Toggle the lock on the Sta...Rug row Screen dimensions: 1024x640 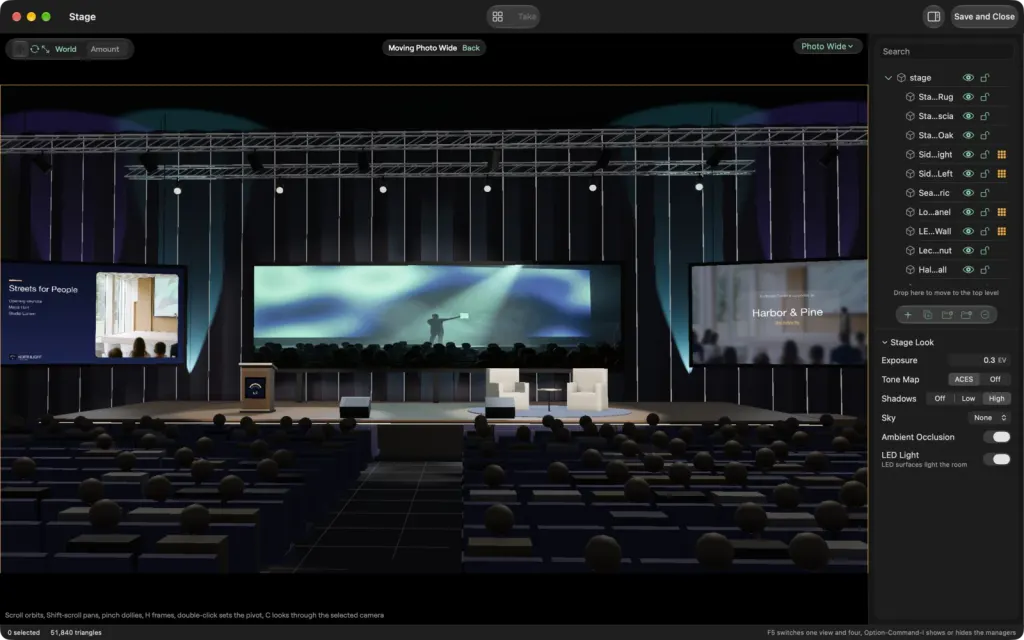[x=985, y=97]
